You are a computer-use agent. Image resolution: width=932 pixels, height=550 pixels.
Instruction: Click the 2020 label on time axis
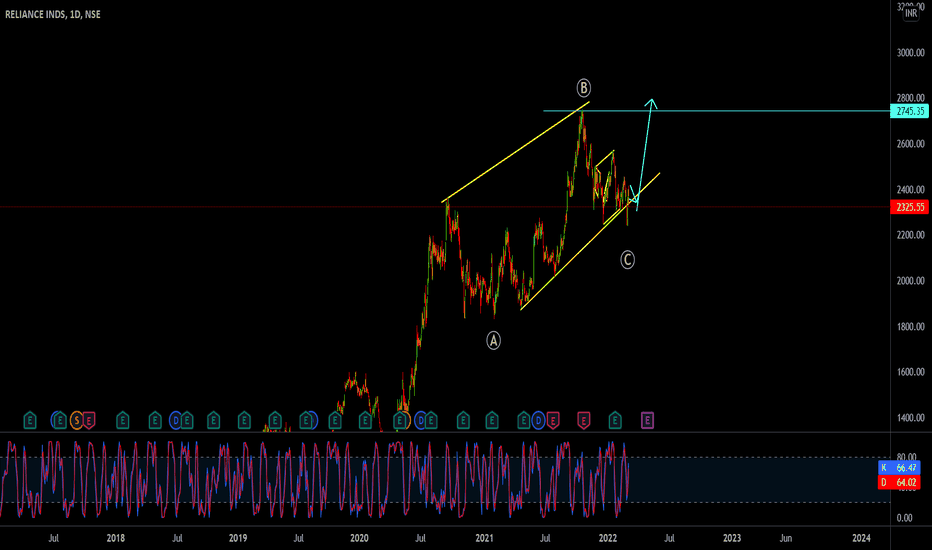coord(359,538)
